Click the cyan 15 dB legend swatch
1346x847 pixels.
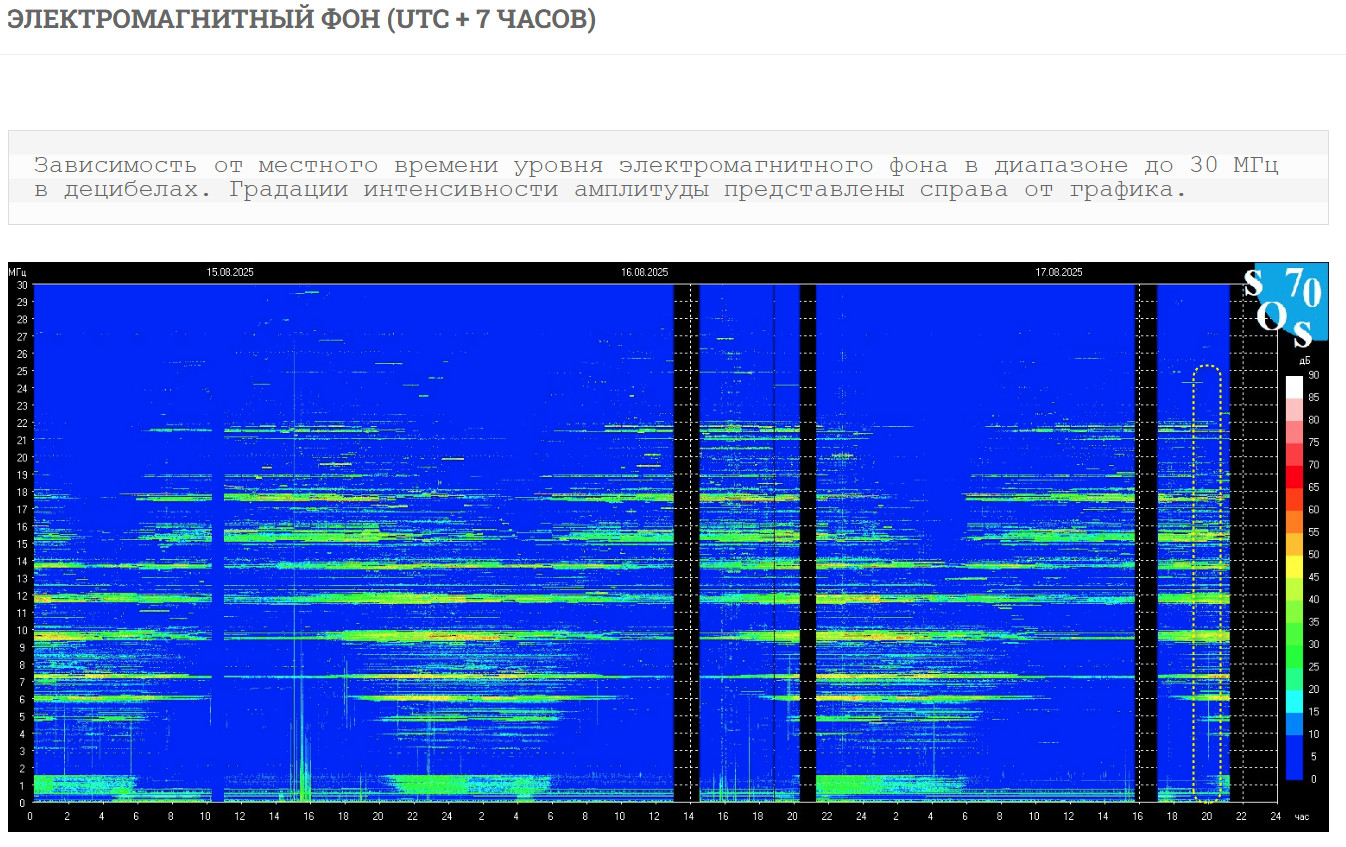tap(1294, 700)
